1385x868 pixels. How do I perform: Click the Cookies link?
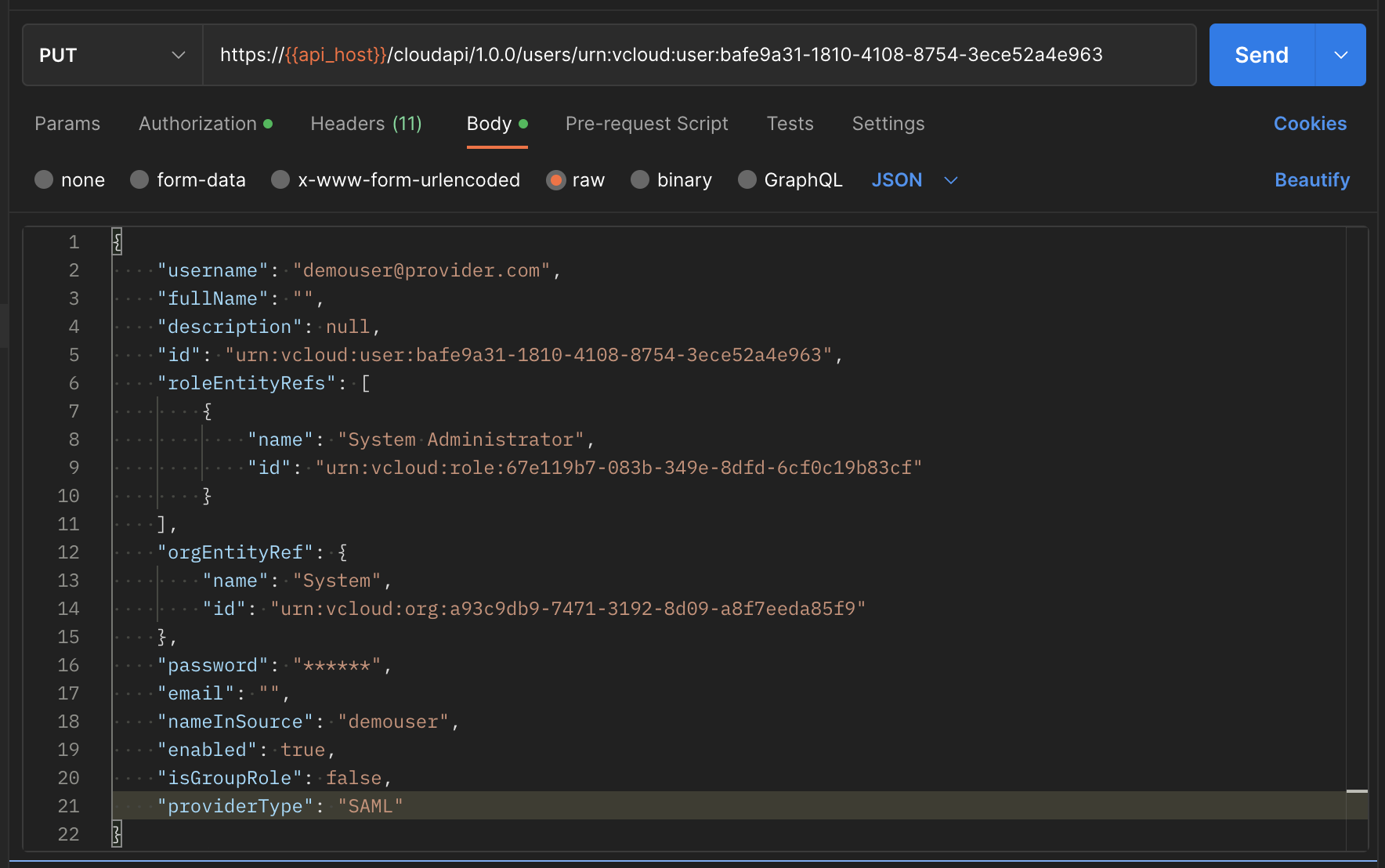[1310, 124]
